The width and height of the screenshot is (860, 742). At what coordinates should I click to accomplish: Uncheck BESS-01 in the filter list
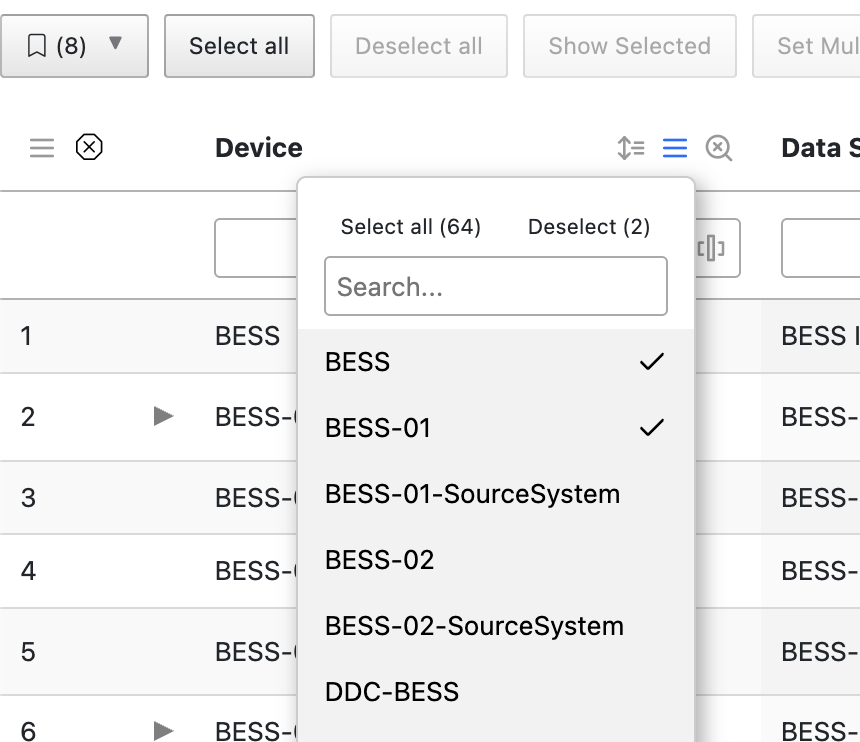pos(495,428)
